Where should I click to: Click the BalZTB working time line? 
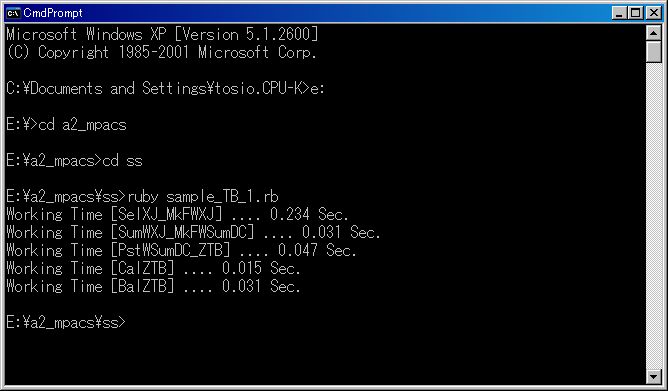coord(153,286)
